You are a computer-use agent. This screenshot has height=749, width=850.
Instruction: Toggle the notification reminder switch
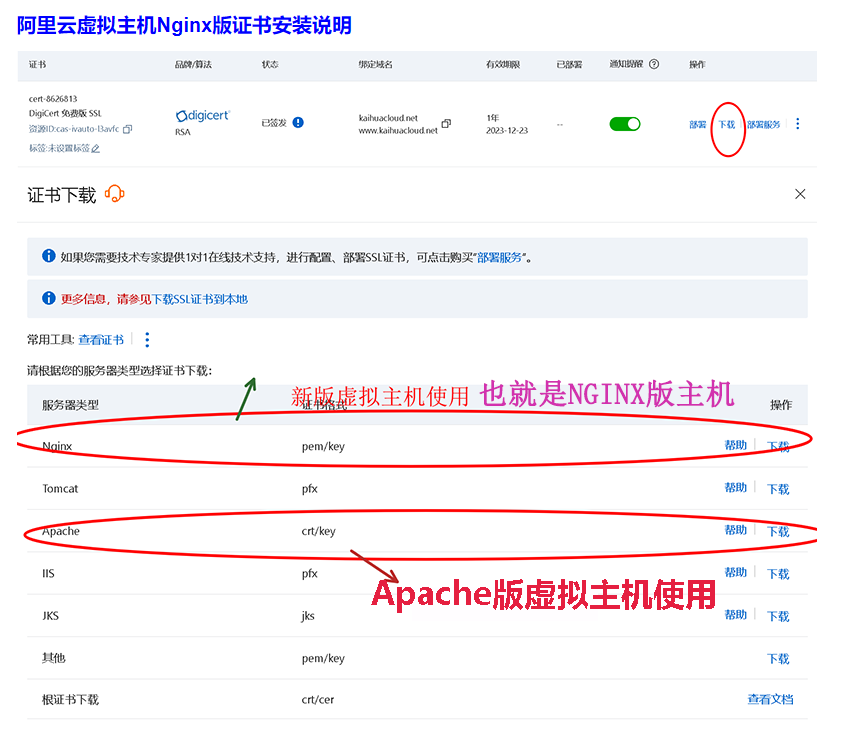[625, 124]
